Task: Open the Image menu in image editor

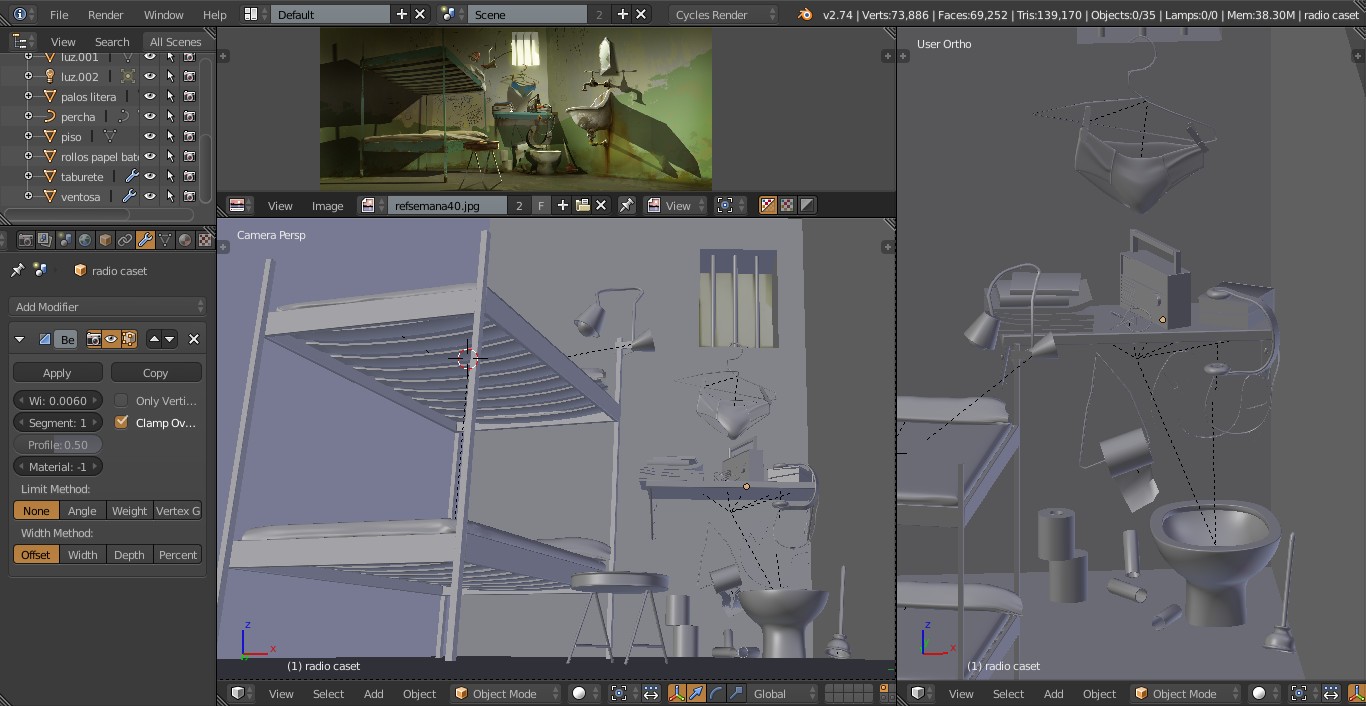Action: coord(327,205)
